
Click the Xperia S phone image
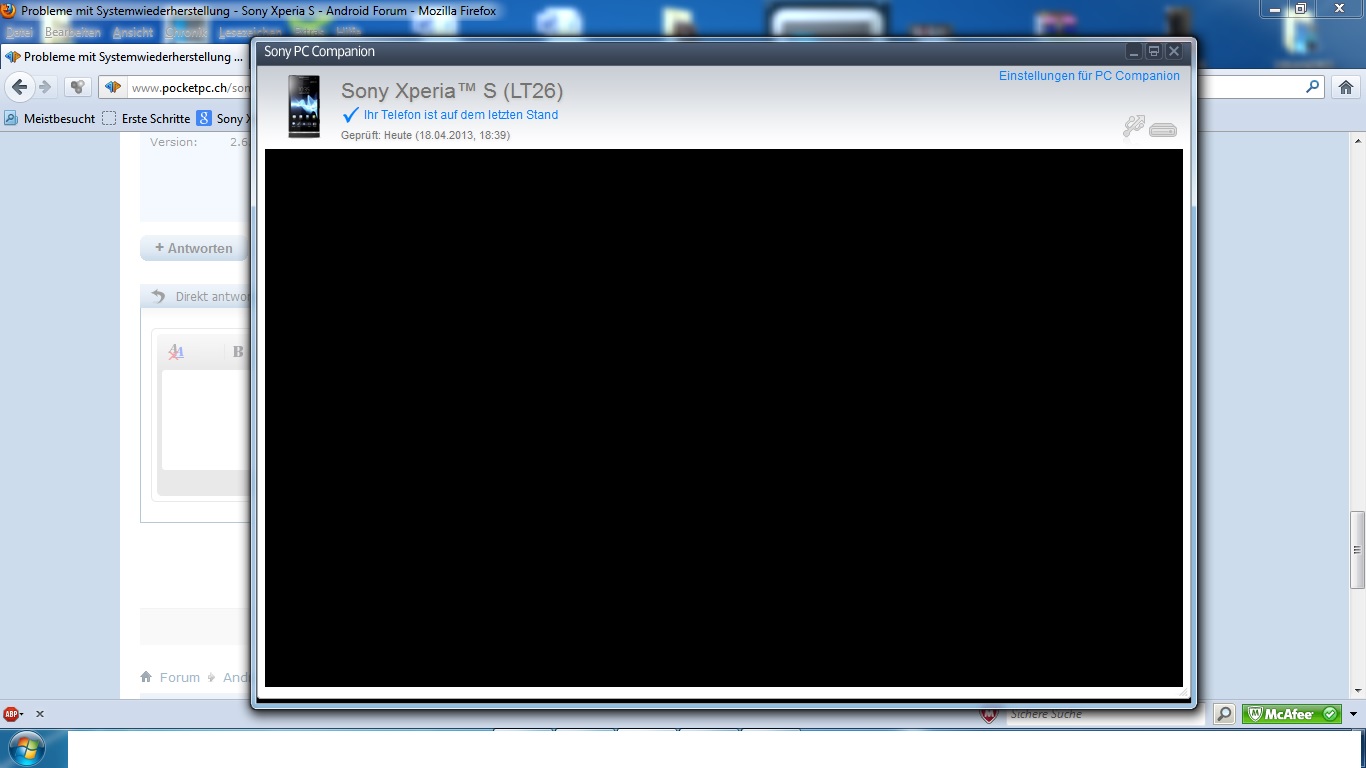coord(304,106)
